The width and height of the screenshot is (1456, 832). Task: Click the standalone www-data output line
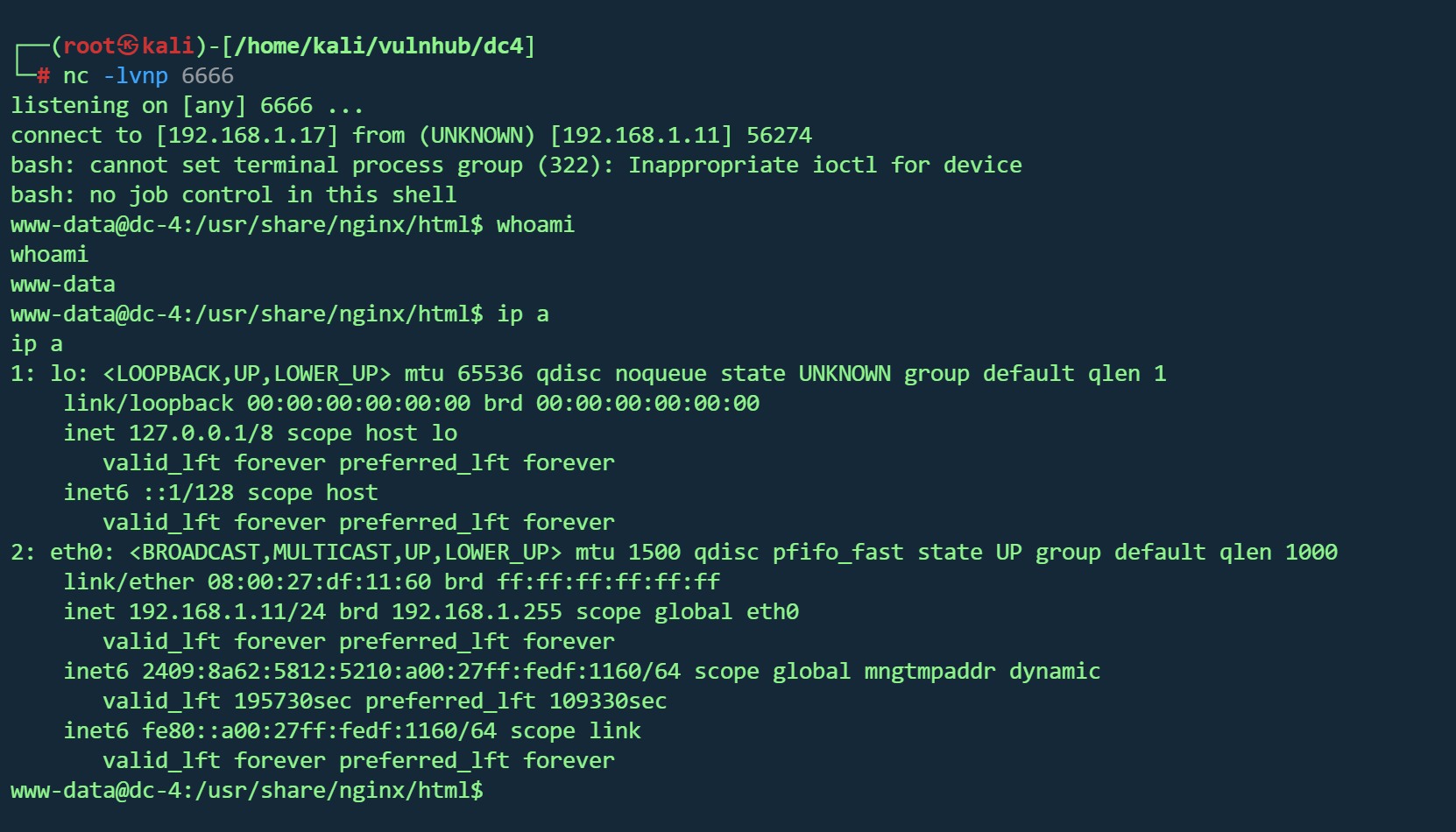[63, 285]
